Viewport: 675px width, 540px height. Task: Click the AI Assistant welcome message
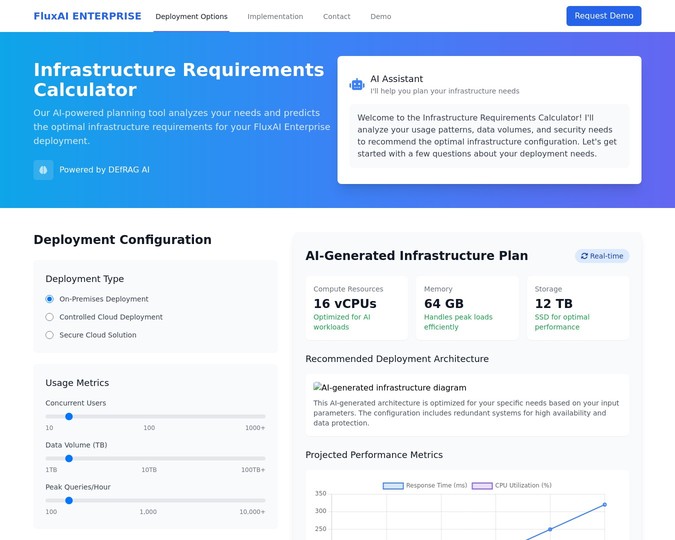tap(489, 136)
